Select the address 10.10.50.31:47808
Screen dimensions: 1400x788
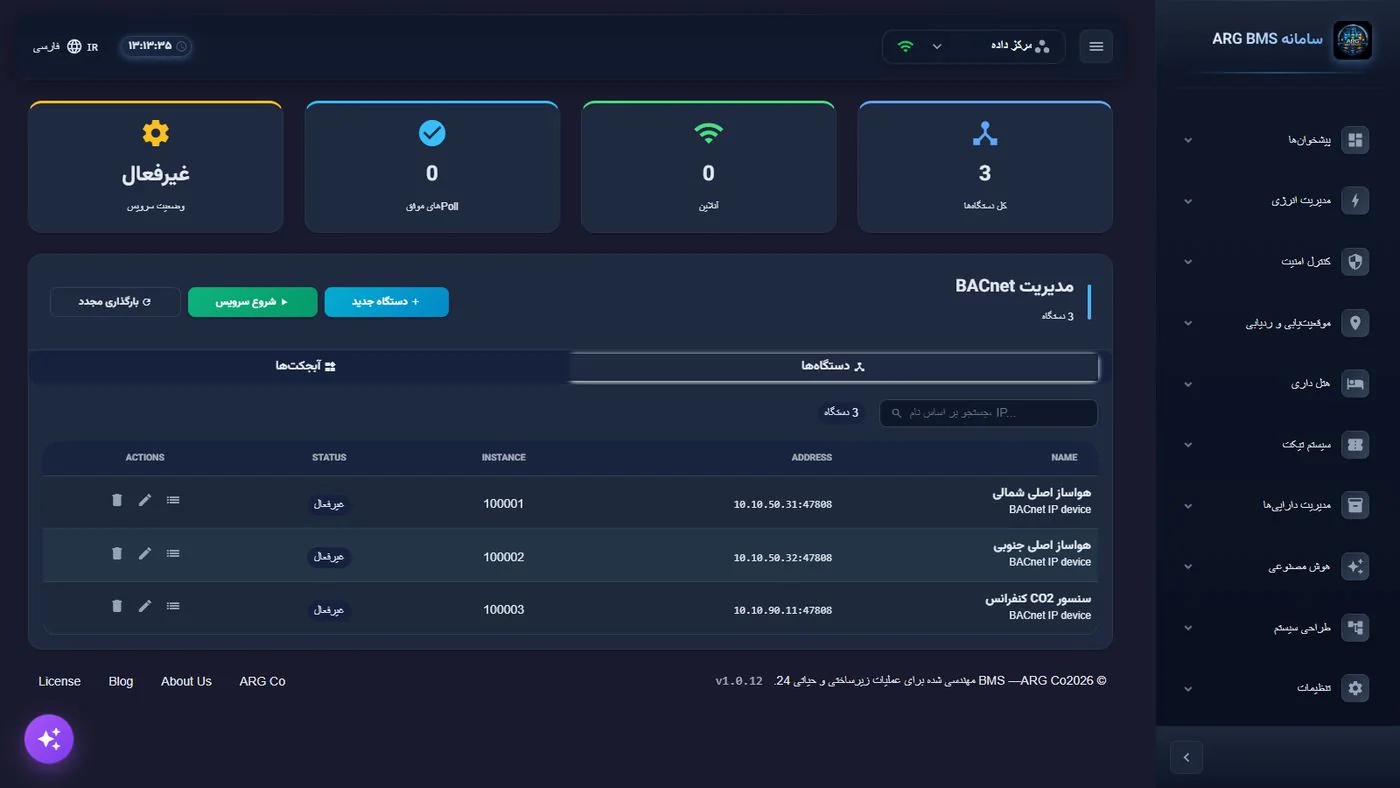[x=783, y=504]
